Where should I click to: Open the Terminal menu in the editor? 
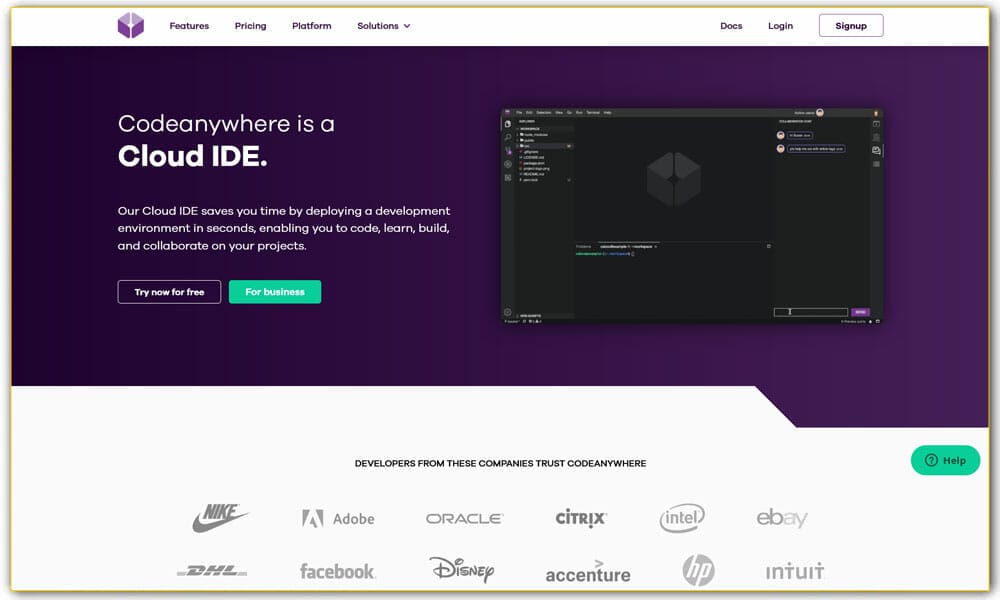pyautogui.click(x=592, y=113)
